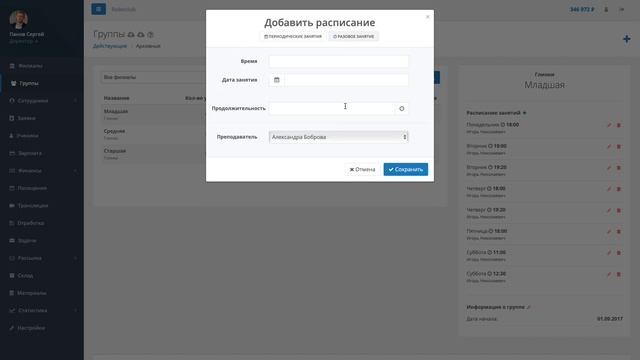Open the calendar icon next to Дата занятия
Image resolution: width=640 pixels, height=360 pixels.
click(277, 80)
